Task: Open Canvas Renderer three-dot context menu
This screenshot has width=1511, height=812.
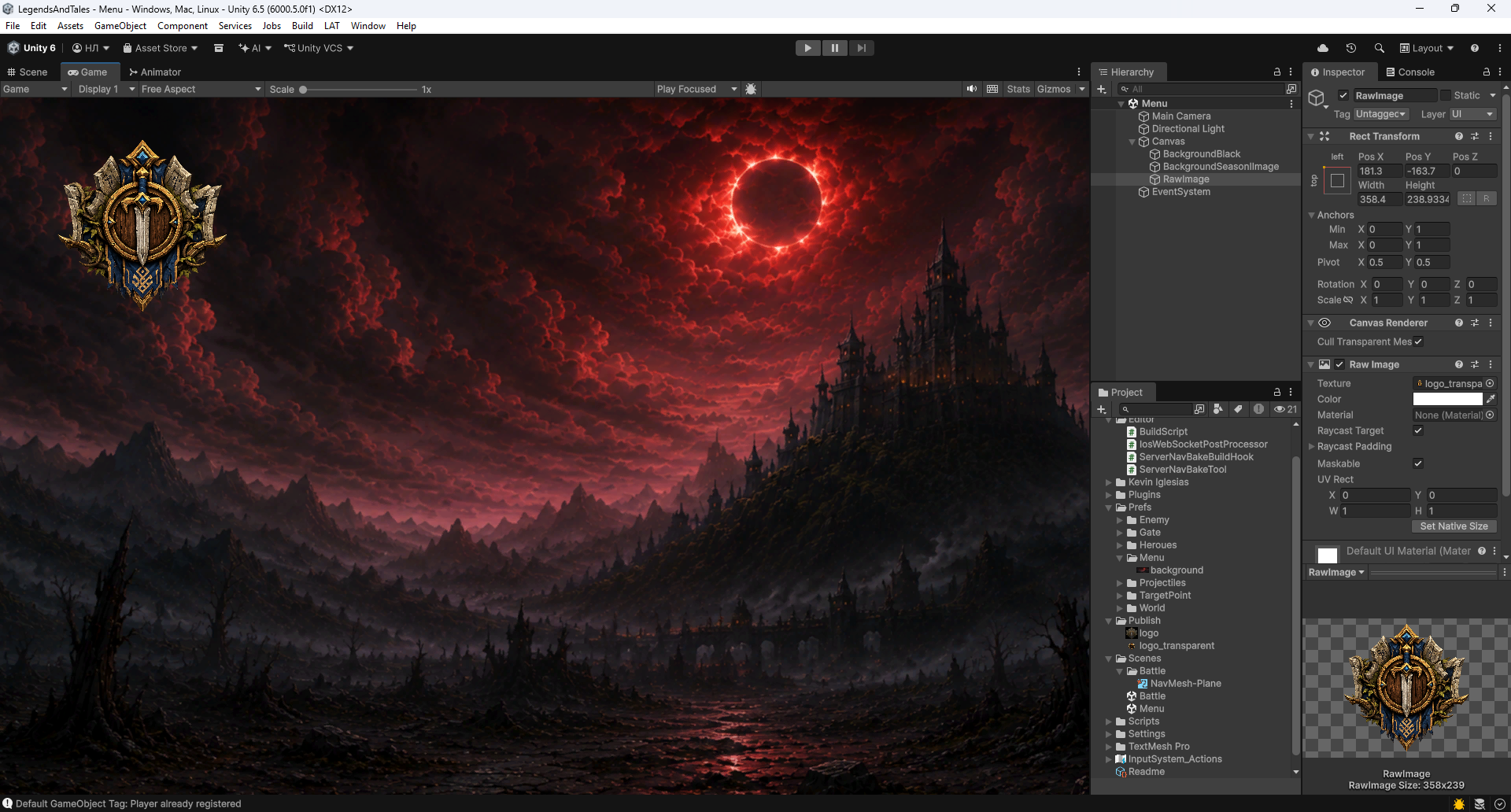Action: [x=1491, y=323]
